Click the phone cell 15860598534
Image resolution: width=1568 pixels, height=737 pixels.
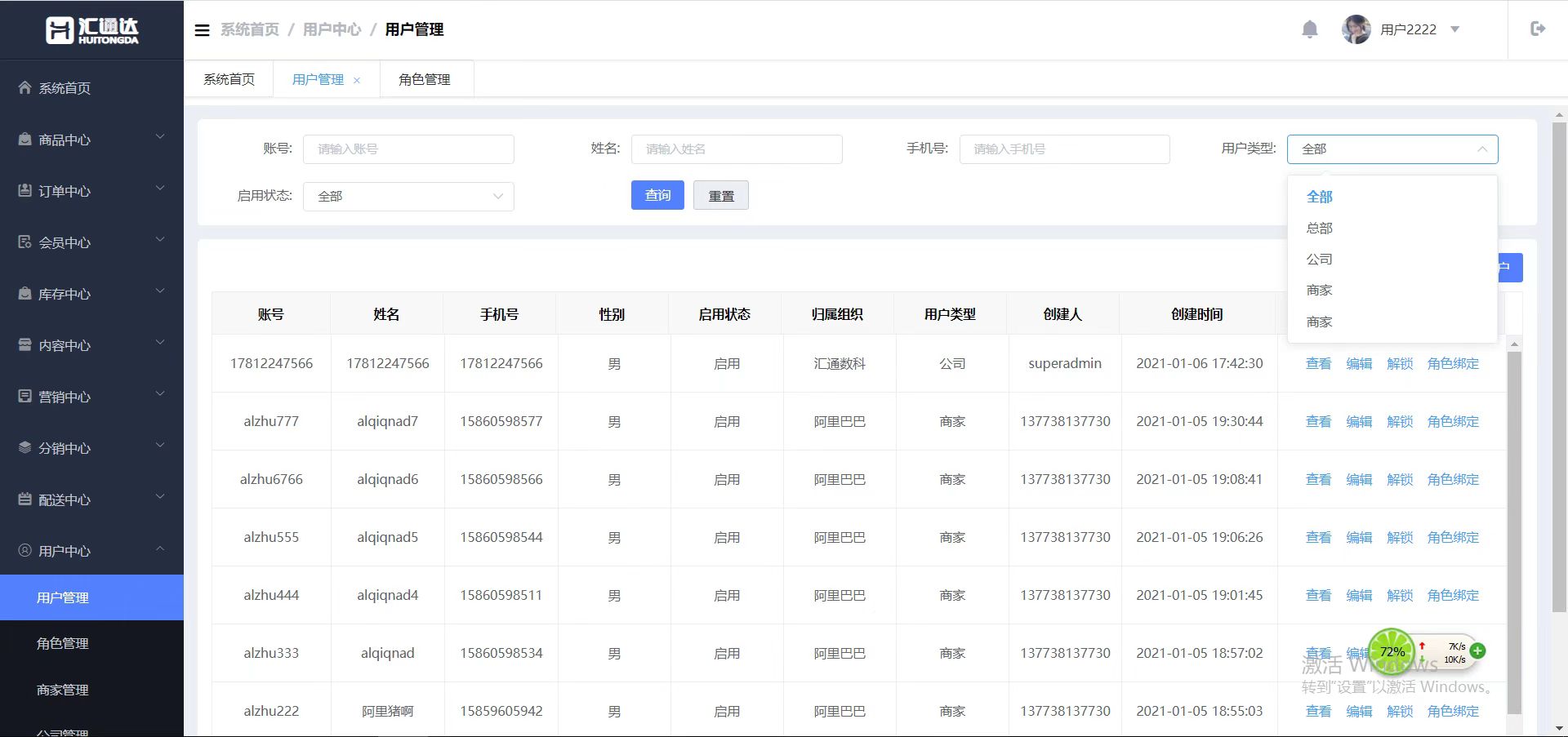[501, 653]
